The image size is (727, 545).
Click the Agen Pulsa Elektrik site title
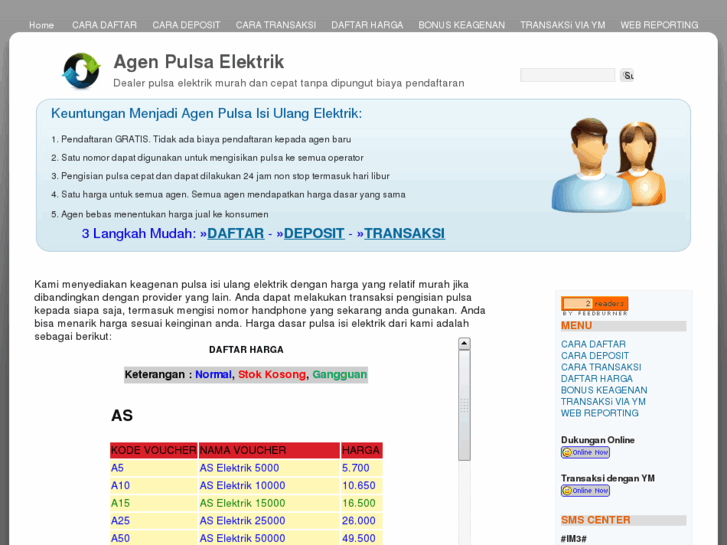(x=199, y=62)
